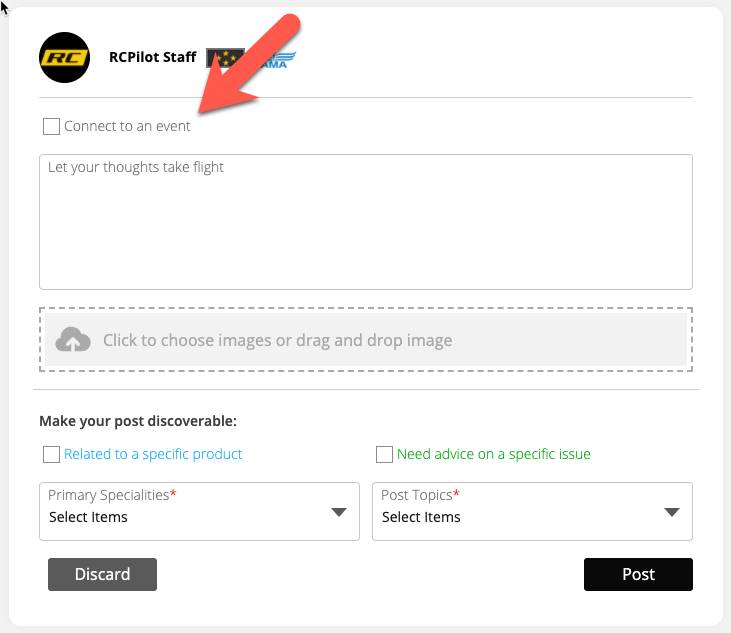
Task: Click the 'Make your post discoverable' heading
Action: click(138, 422)
